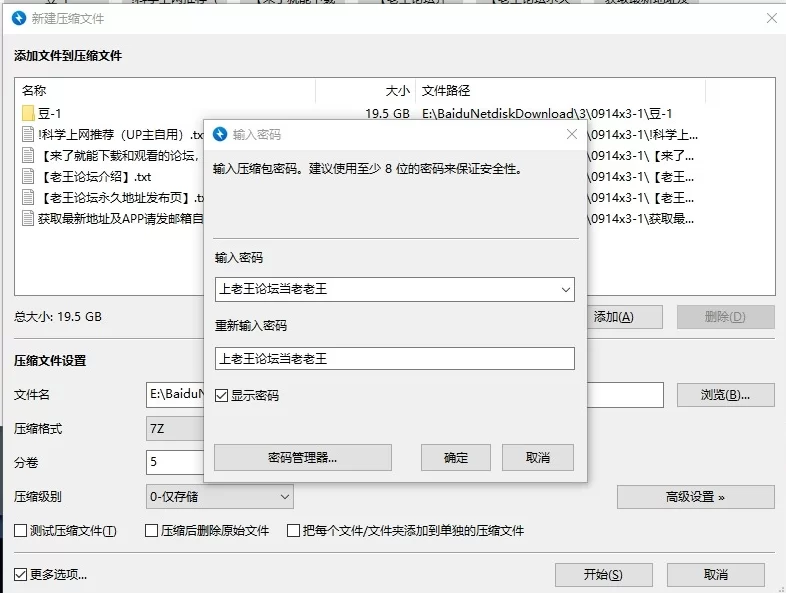Select the !科学上网推荐（UP主自用）file name

point(120,135)
